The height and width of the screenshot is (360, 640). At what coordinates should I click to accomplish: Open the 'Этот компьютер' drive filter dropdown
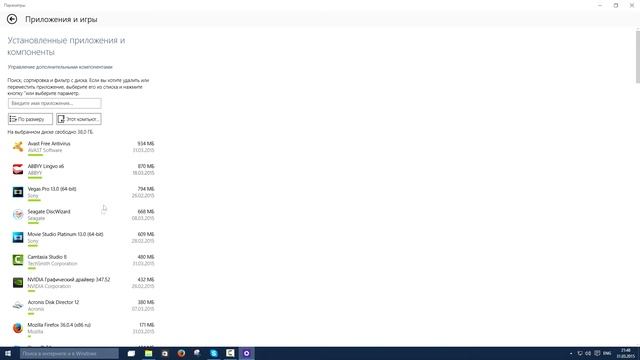coord(79,119)
